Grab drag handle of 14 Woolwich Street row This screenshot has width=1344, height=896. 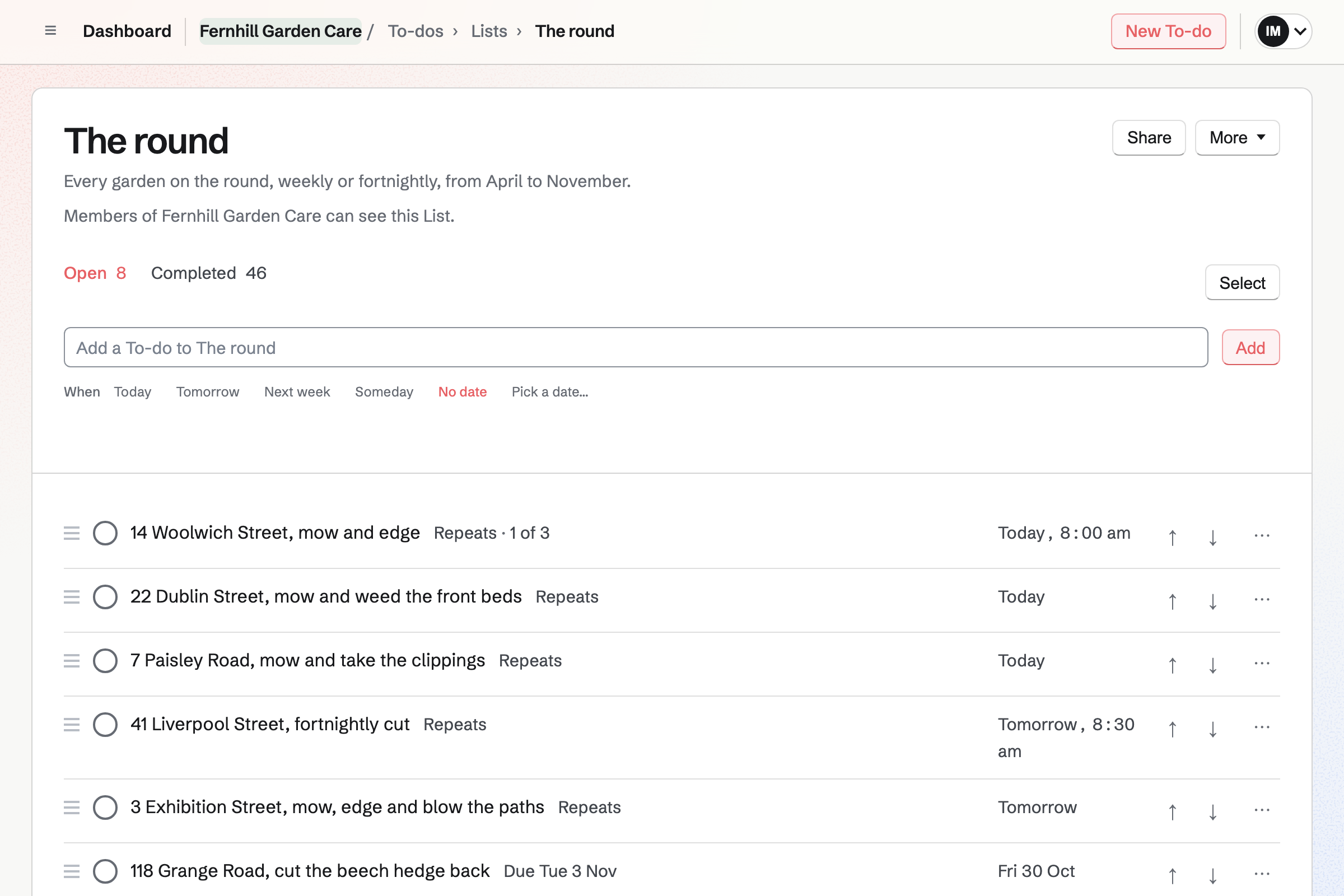pyautogui.click(x=72, y=533)
